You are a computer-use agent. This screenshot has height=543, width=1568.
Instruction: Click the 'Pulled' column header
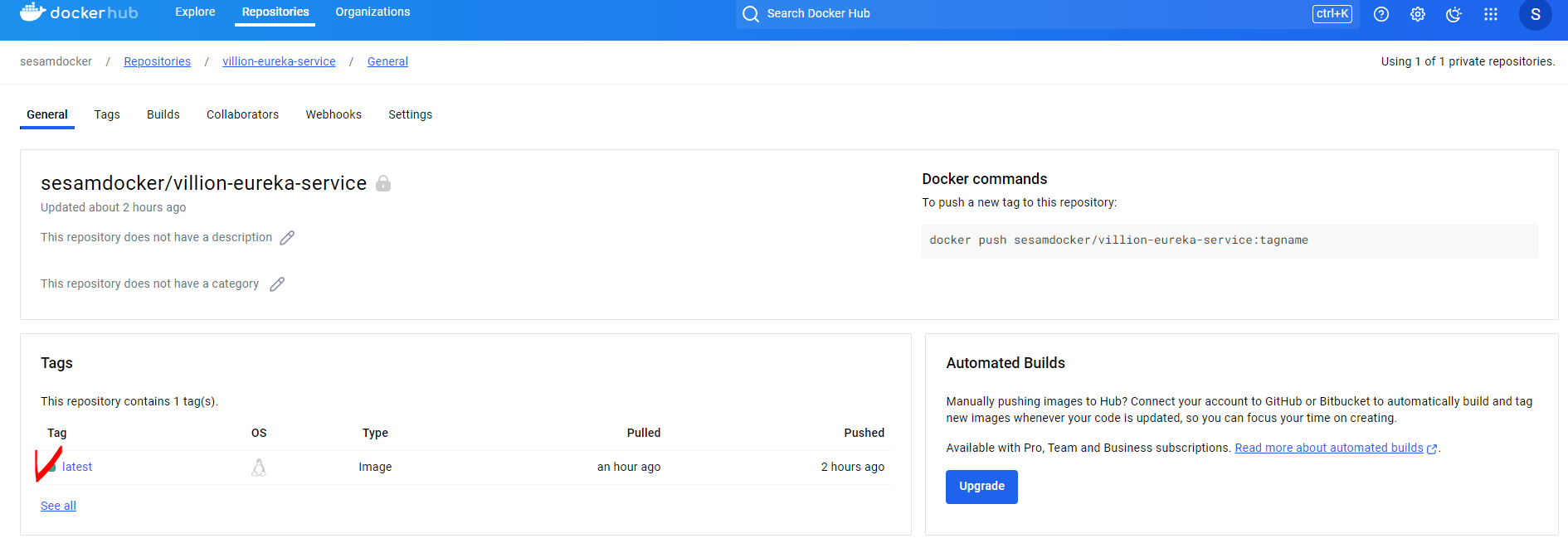point(644,433)
